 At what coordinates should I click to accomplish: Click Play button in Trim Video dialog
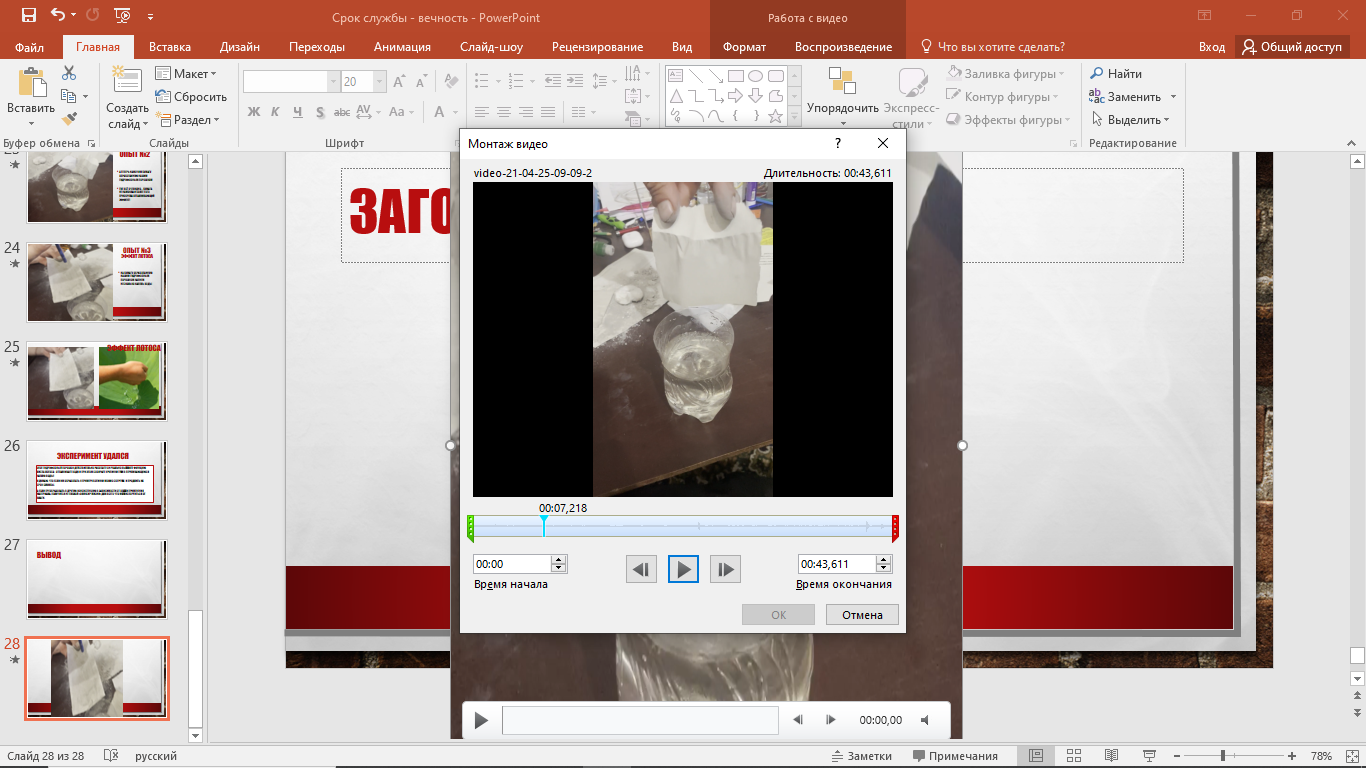(x=683, y=570)
